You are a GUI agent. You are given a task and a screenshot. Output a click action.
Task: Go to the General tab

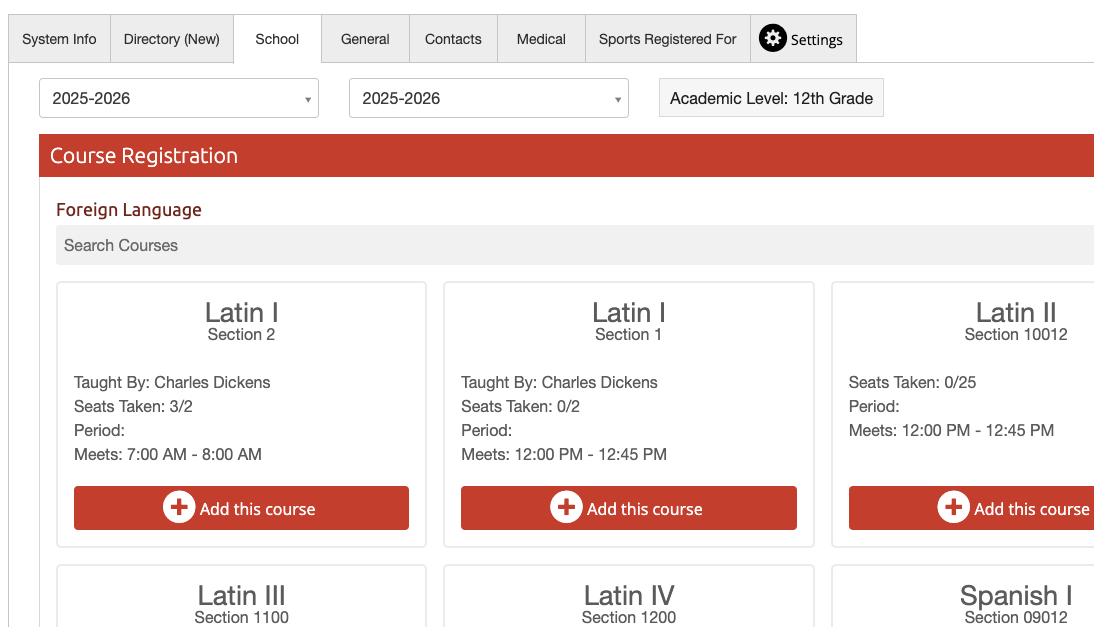[365, 39]
